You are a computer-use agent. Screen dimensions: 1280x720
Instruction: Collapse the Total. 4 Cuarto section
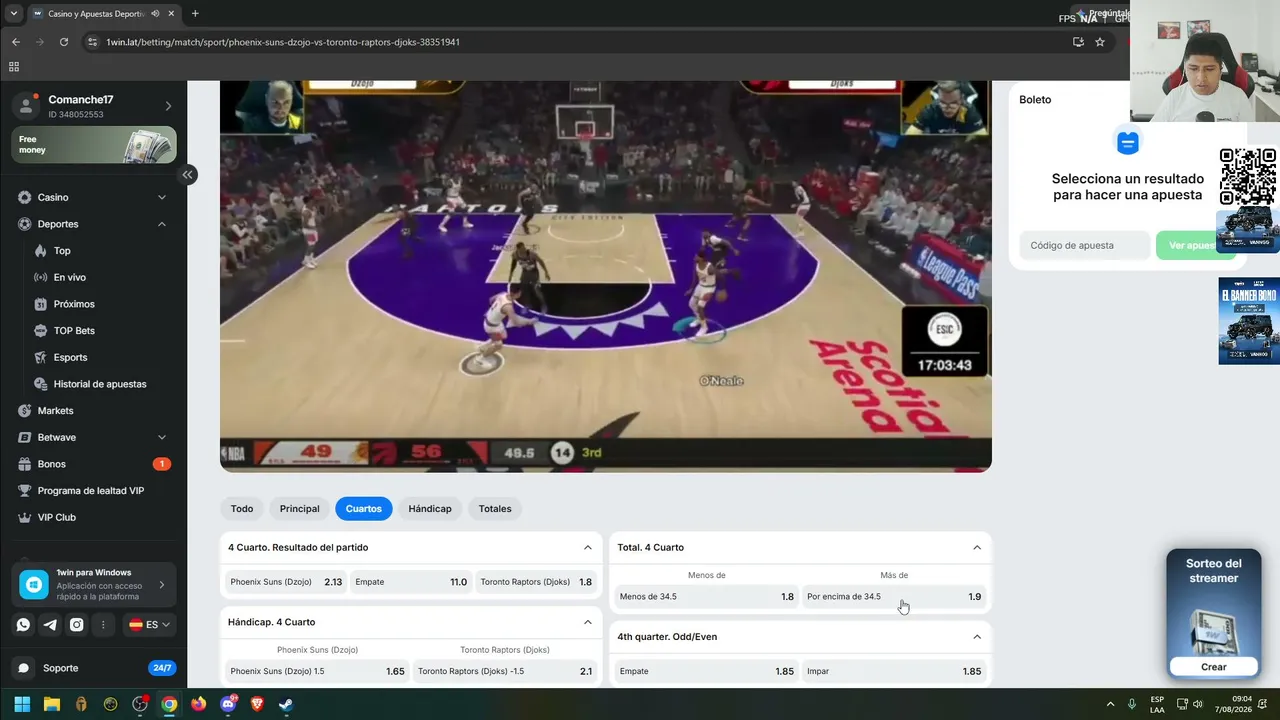point(977,548)
